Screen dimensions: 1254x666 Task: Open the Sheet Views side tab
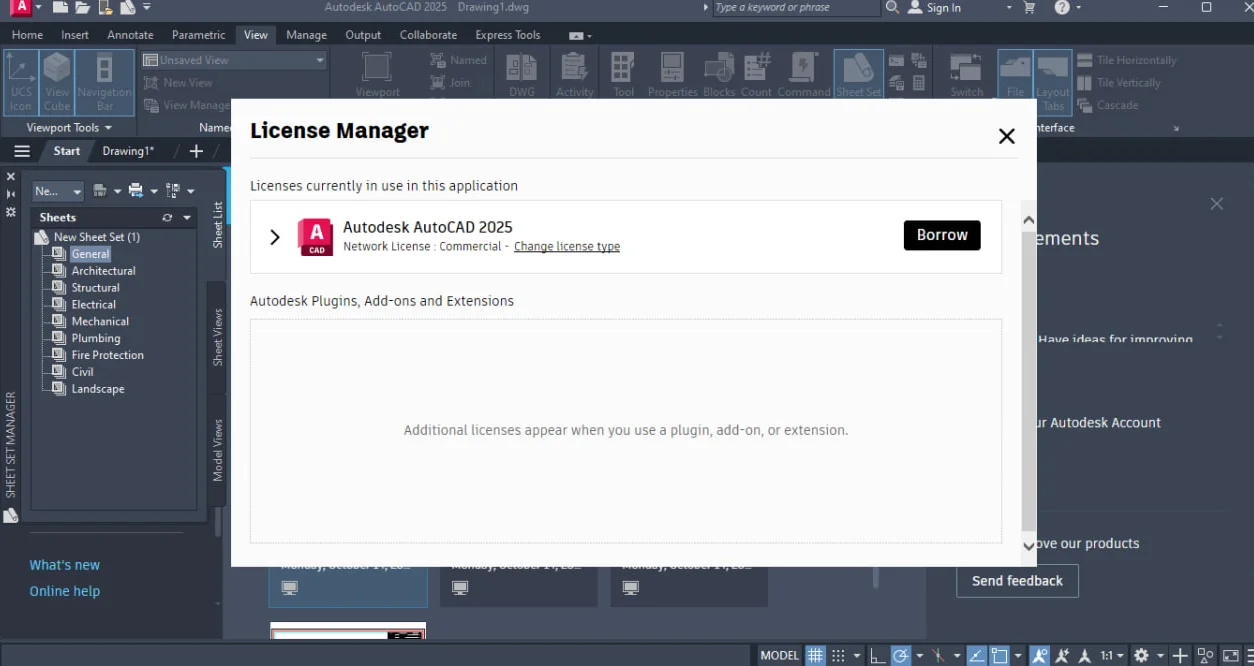217,337
